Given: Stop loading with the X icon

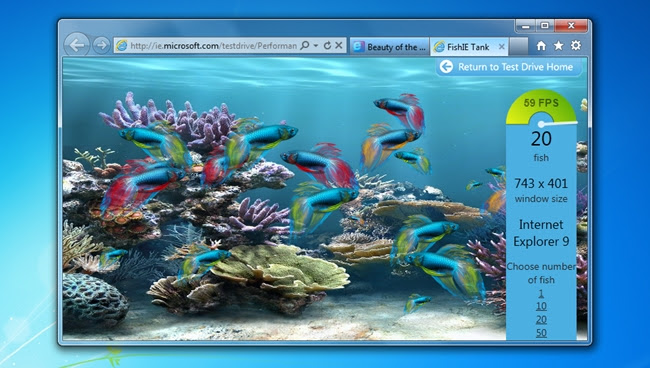Looking at the screenshot, I should pyautogui.click(x=339, y=45).
